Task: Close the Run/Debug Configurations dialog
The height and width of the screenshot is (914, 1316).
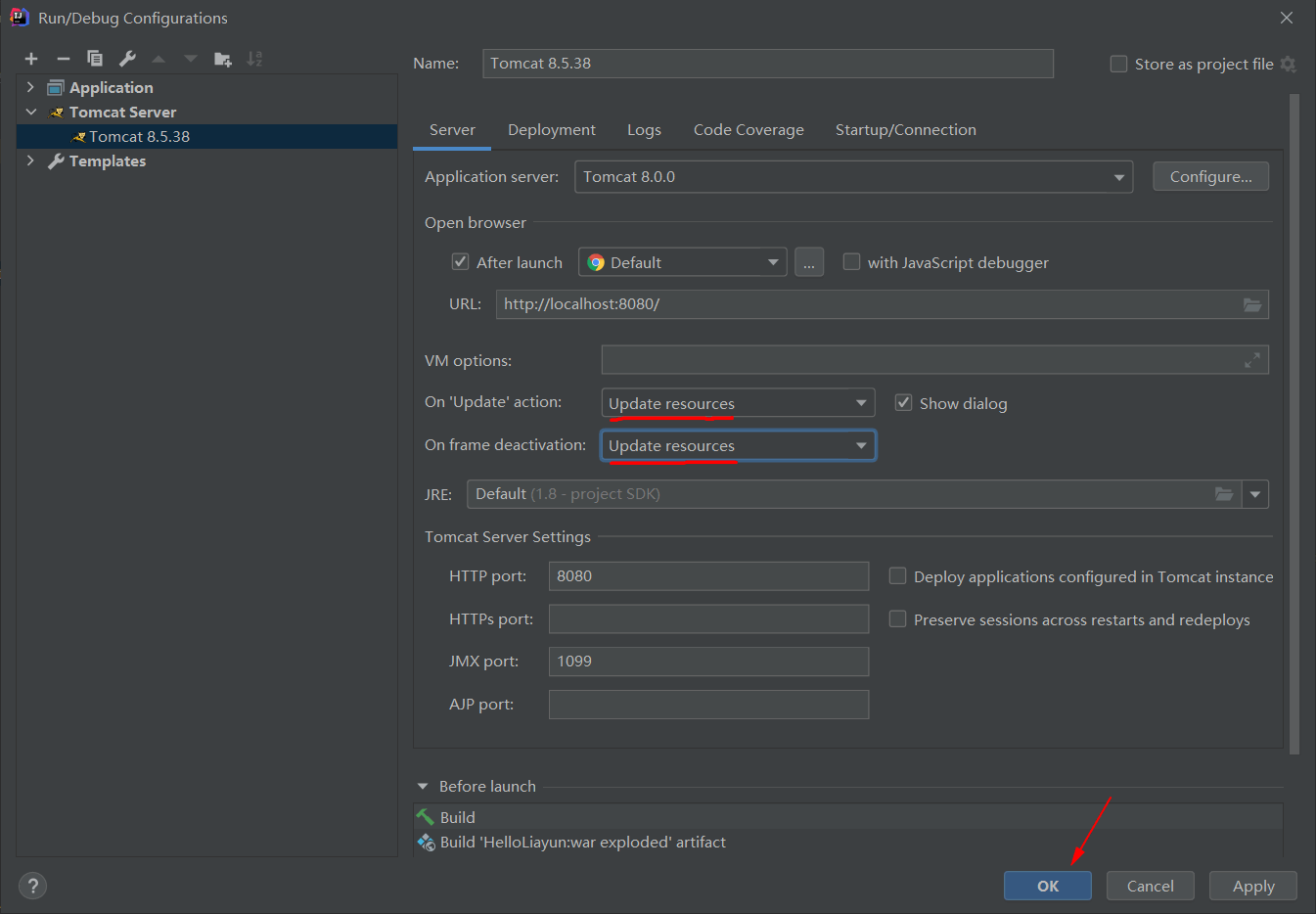Action: click(x=1287, y=18)
